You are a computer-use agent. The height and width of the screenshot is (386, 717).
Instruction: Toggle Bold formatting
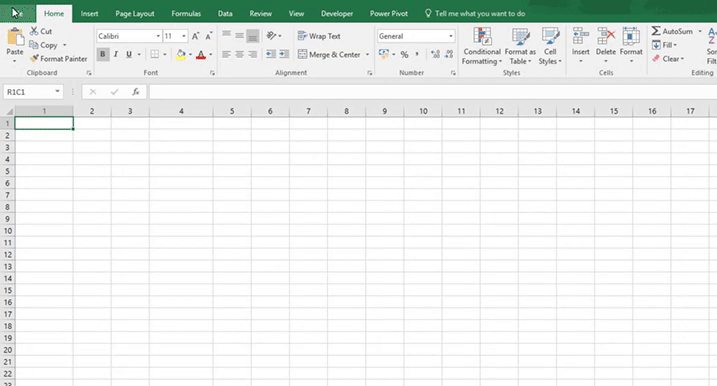tap(102, 54)
